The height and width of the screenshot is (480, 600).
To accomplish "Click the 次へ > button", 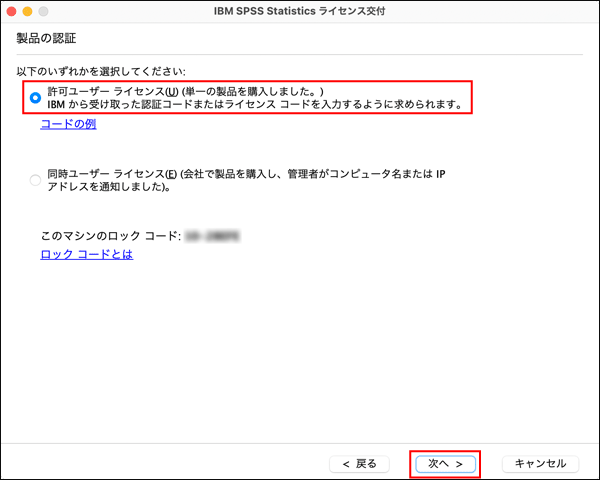I will (445, 464).
